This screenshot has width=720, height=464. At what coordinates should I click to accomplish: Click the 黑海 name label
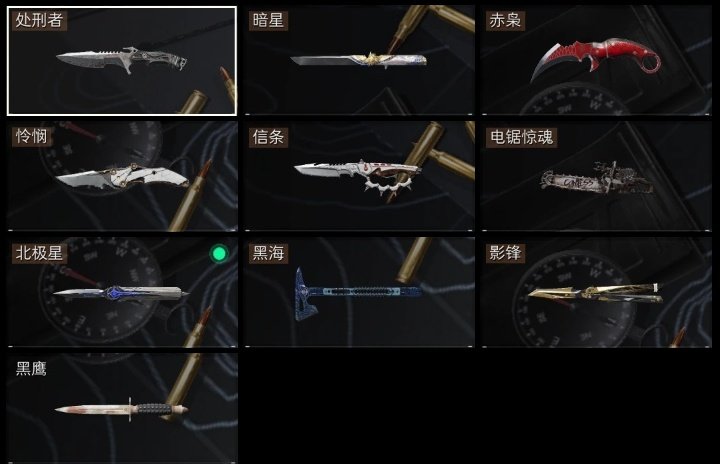pyautogui.click(x=268, y=253)
